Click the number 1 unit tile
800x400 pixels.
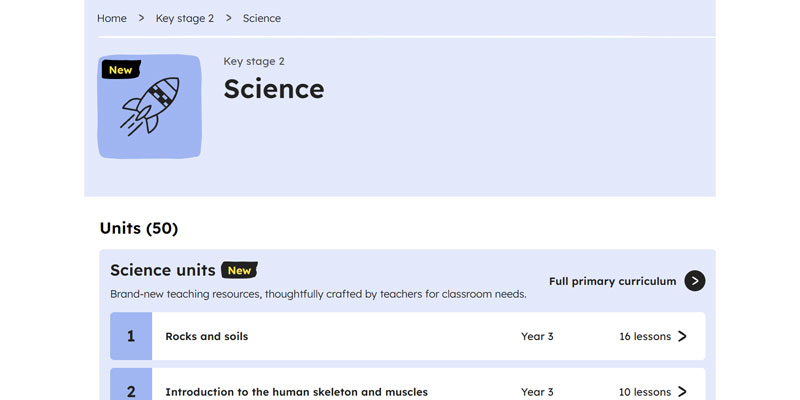[131, 336]
